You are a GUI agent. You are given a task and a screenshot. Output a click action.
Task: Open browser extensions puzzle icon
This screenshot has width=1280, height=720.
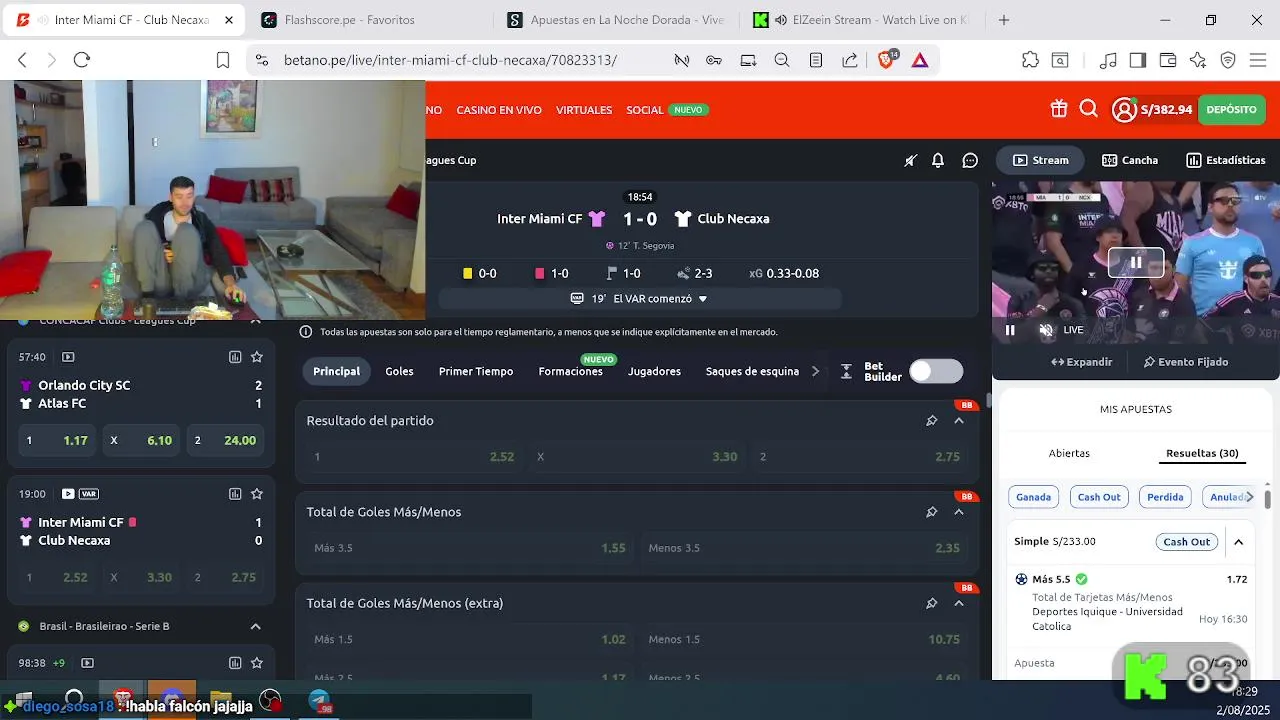click(x=1030, y=60)
